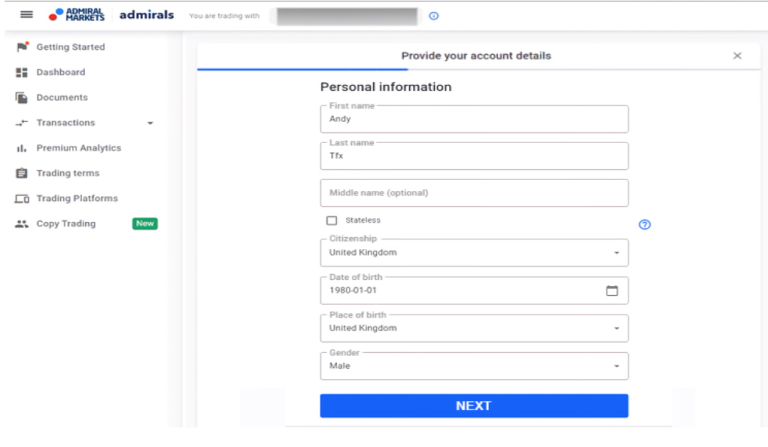This screenshot has height=447, width=768.
Task: Tick the Stateless checkbox
Action: pyautogui.click(x=332, y=220)
